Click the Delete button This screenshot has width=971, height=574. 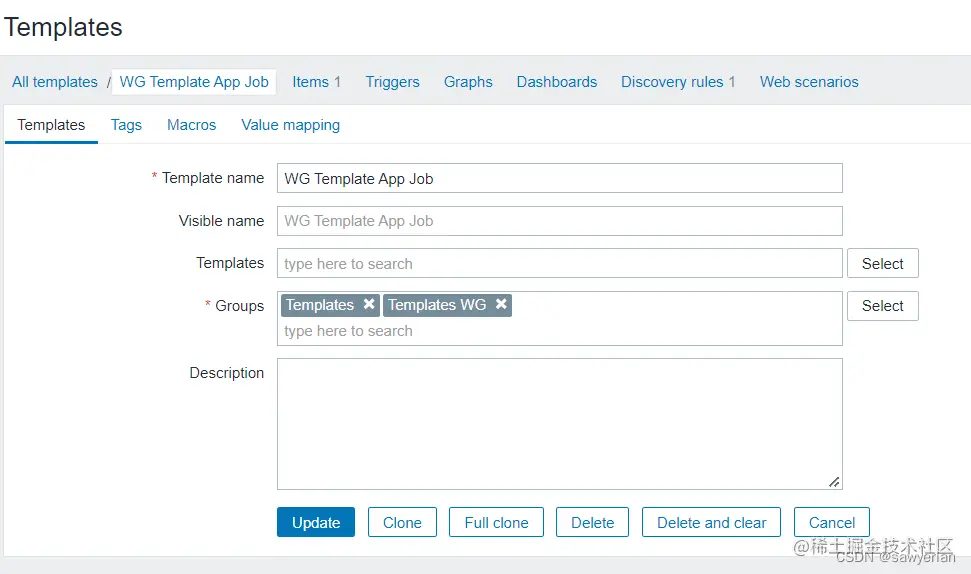pyautogui.click(x=592, y=522)
